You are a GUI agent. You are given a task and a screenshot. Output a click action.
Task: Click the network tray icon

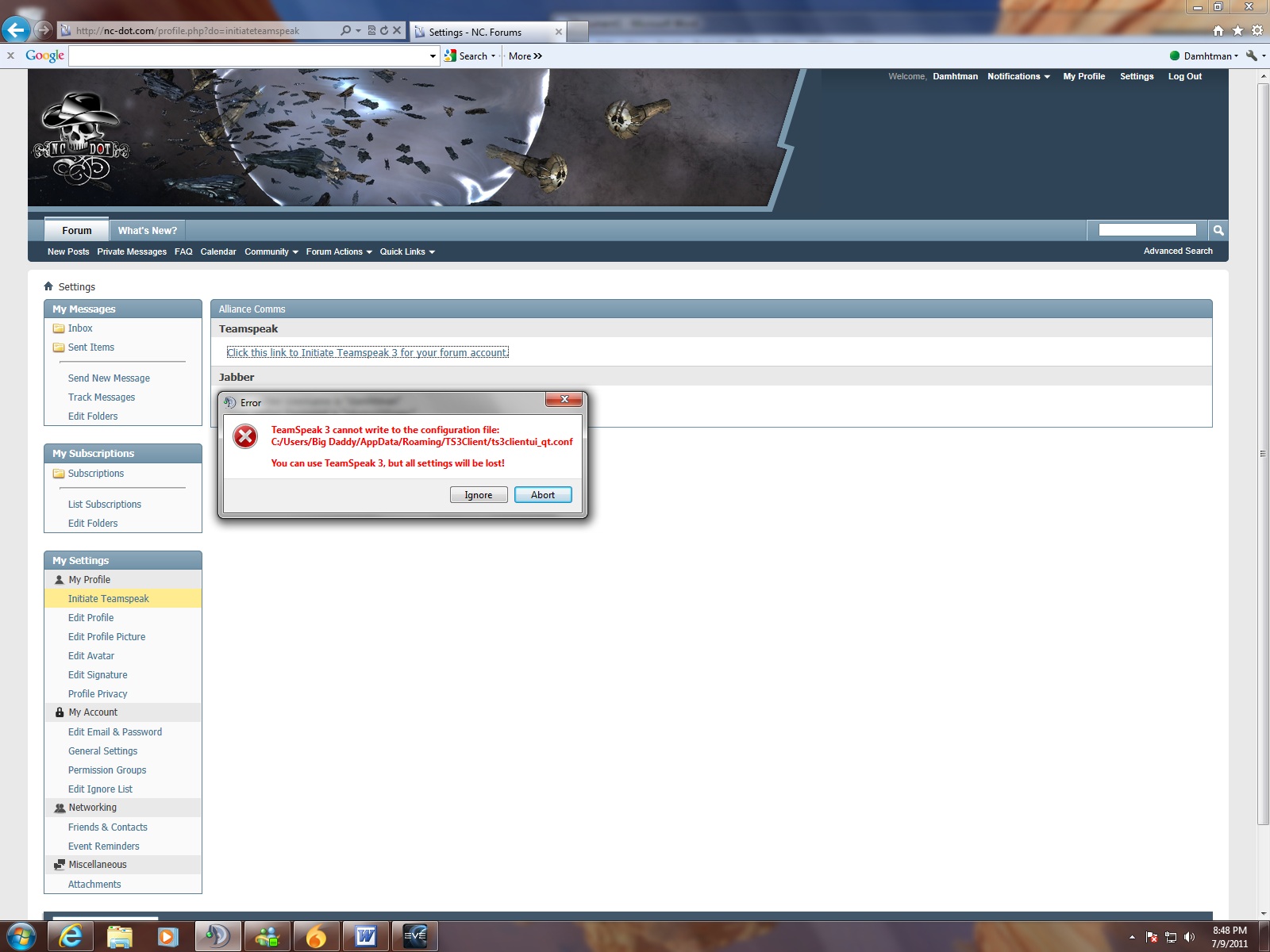(1171, 937)
